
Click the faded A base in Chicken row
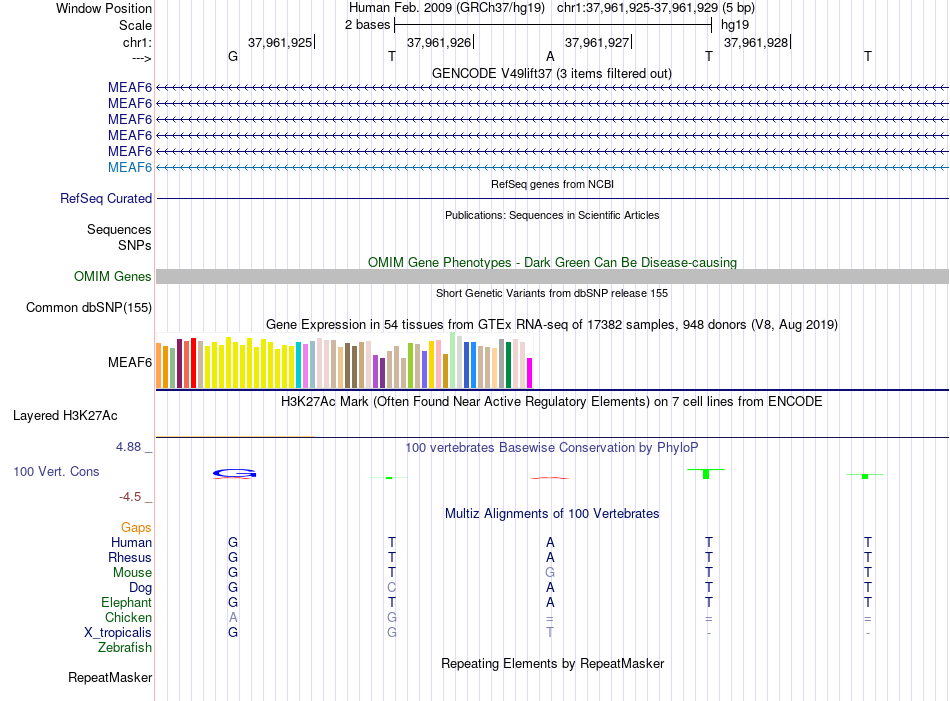233,617
